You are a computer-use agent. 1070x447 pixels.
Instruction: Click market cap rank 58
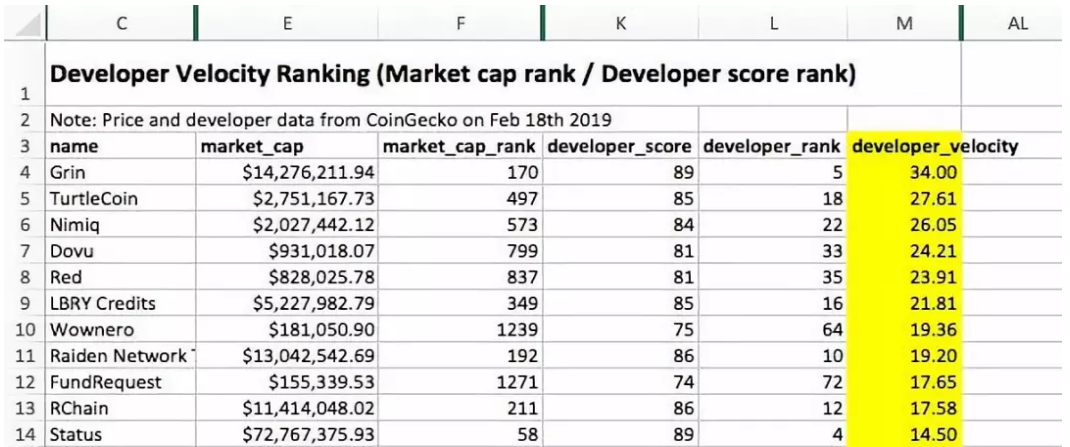tap(460, 434)
